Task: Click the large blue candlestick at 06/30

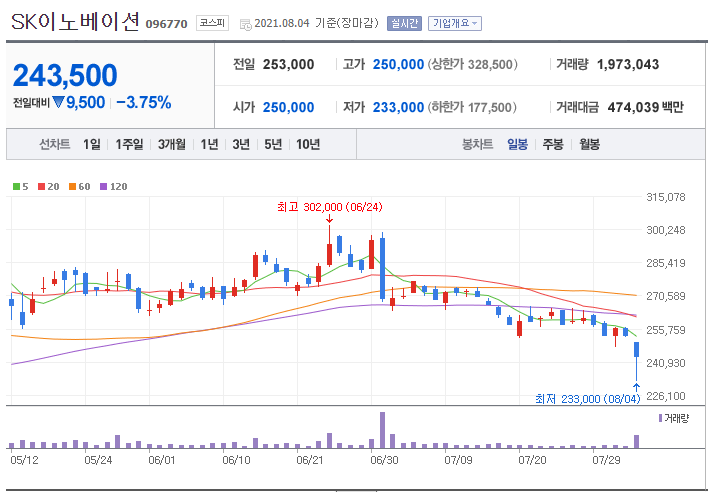Action: point(382,268)
